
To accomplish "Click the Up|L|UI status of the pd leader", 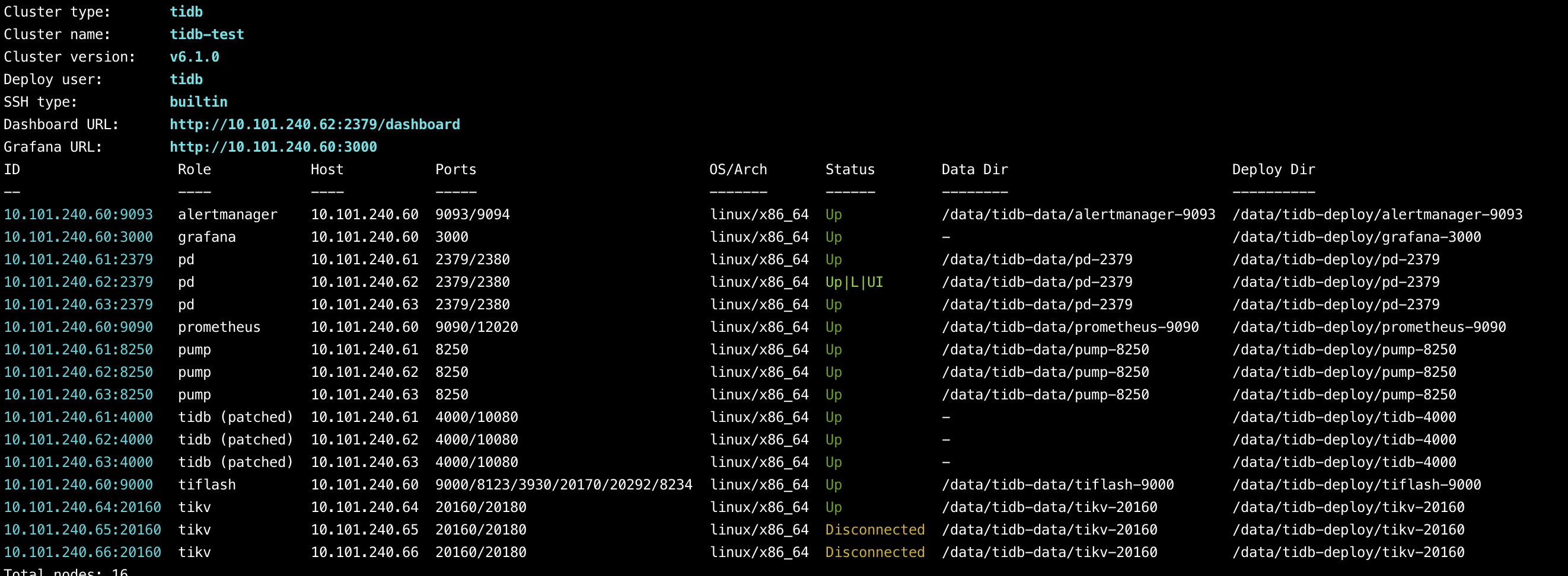I will pos(854,282).
